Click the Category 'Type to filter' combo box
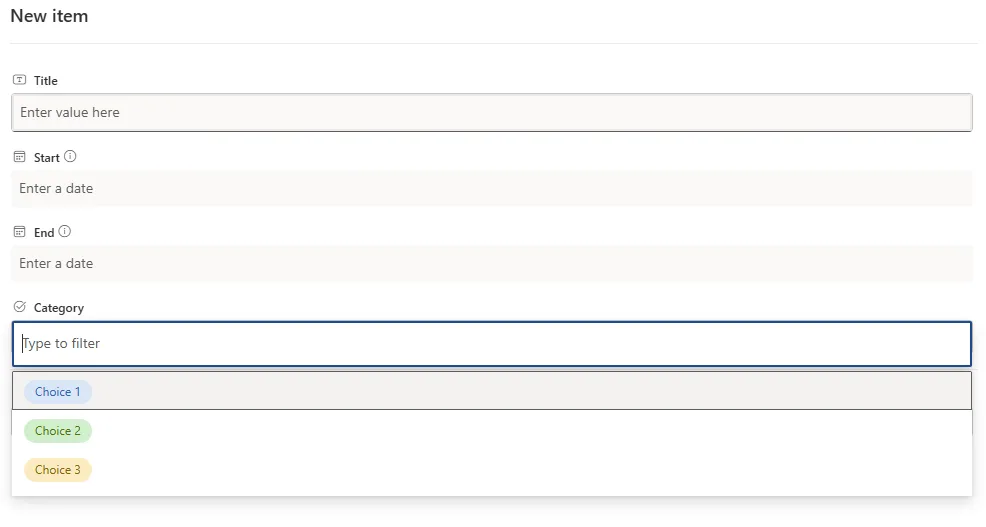This screenshot has height=527, width=986. click(491, 344)
